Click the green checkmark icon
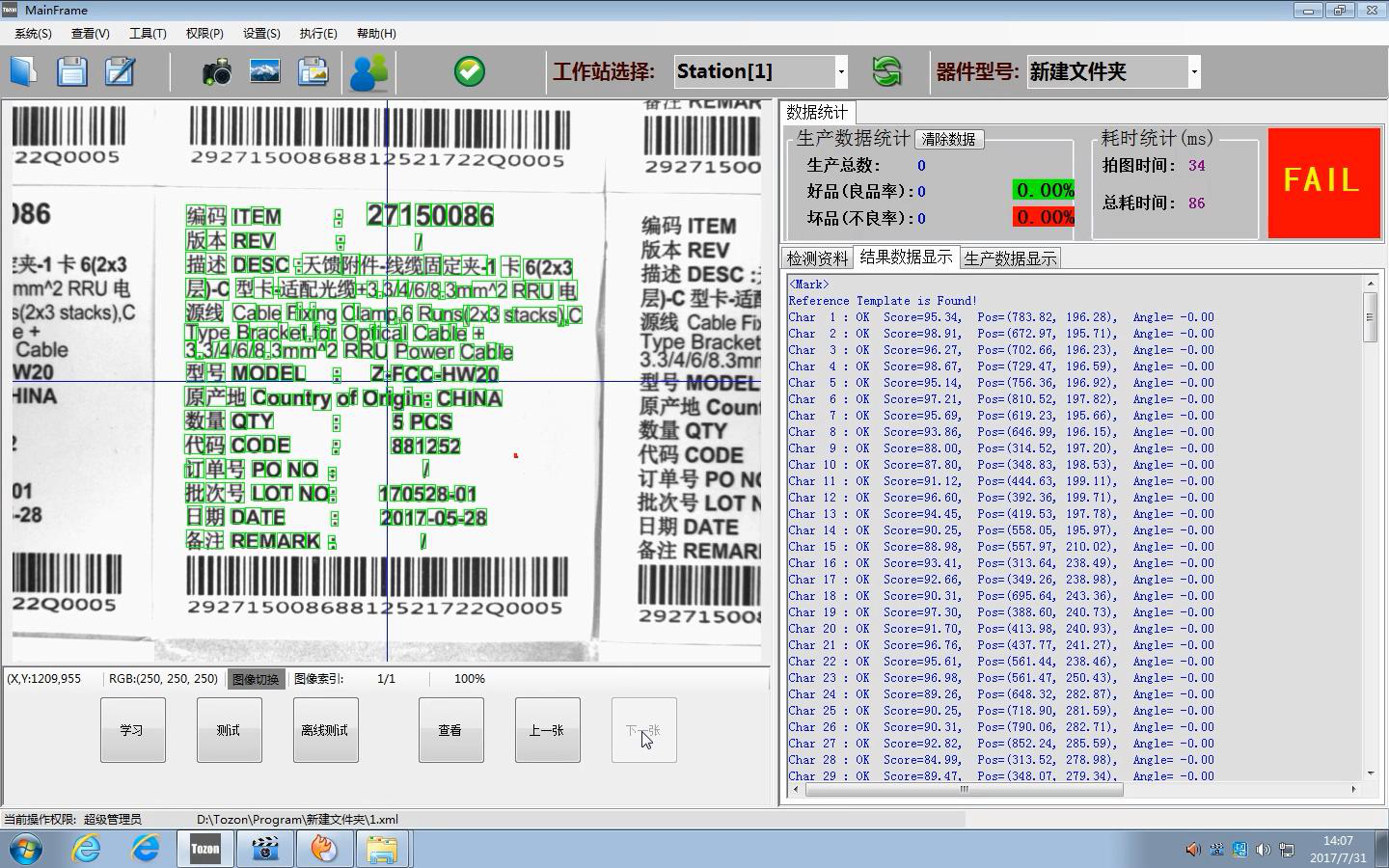Image resolution: width=1389 pixels, height=868 pixels. coord(470,71)
